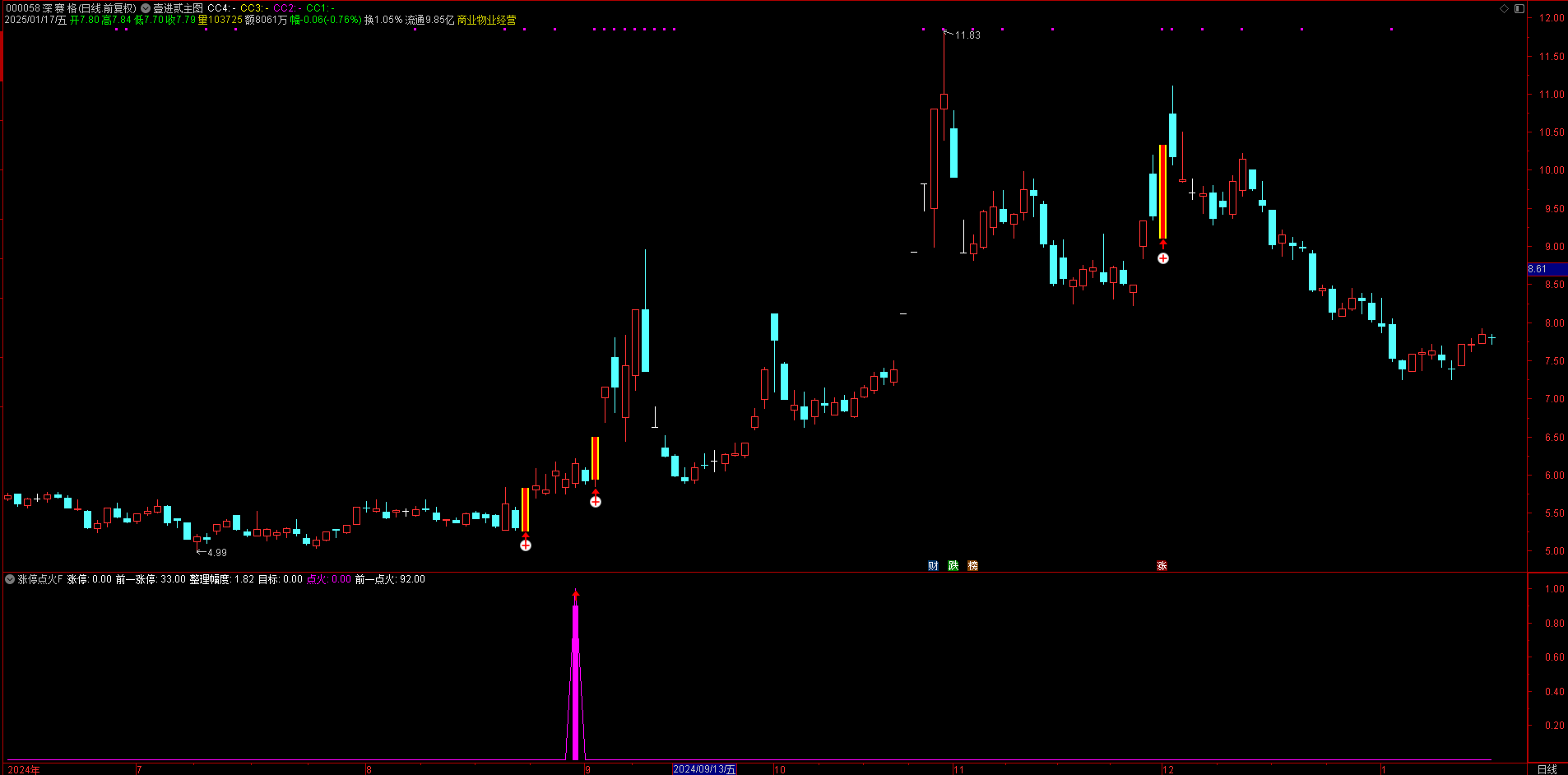Image resolution: width=1568 pixels, height=775 pixels.
Task: Click the 1.00 label on the sub-chart axis
Action: click(1554, 589)
